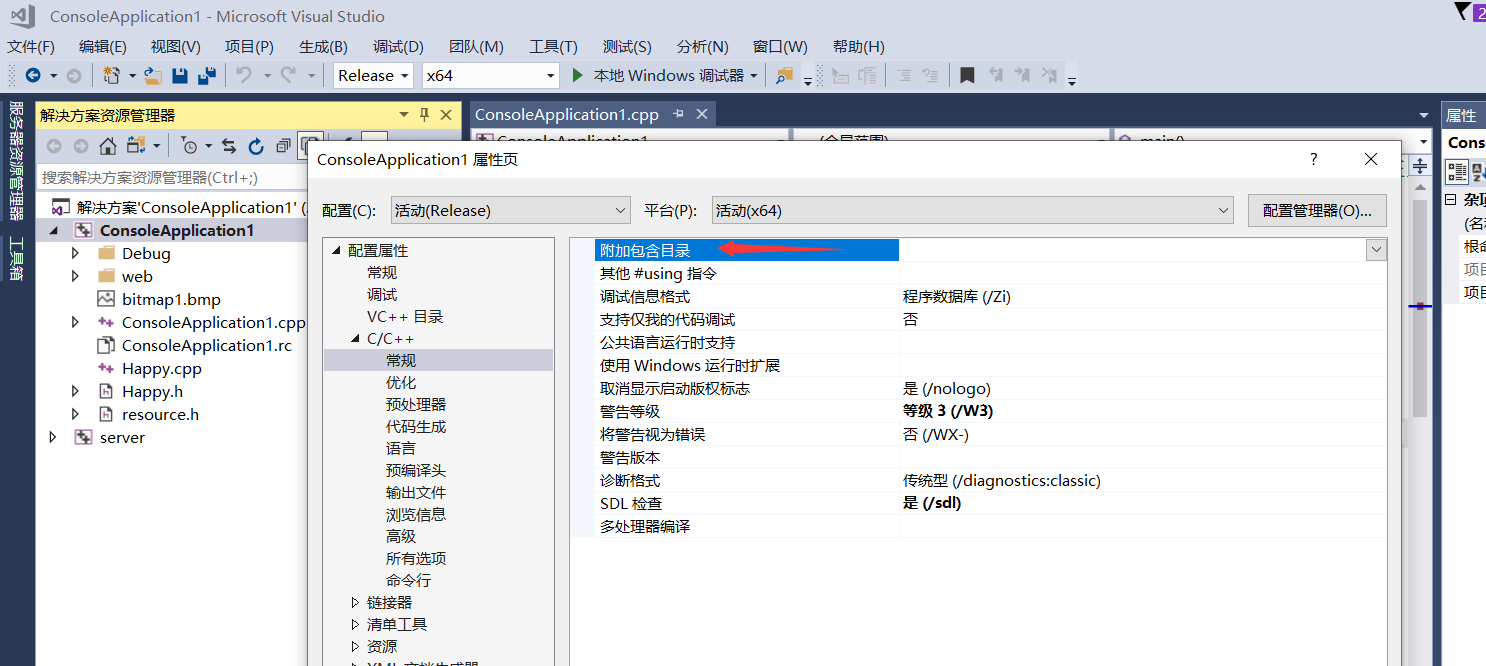Expand the web folder in Solution Explorer
The image size is (1486, 666).
point(75,277)
